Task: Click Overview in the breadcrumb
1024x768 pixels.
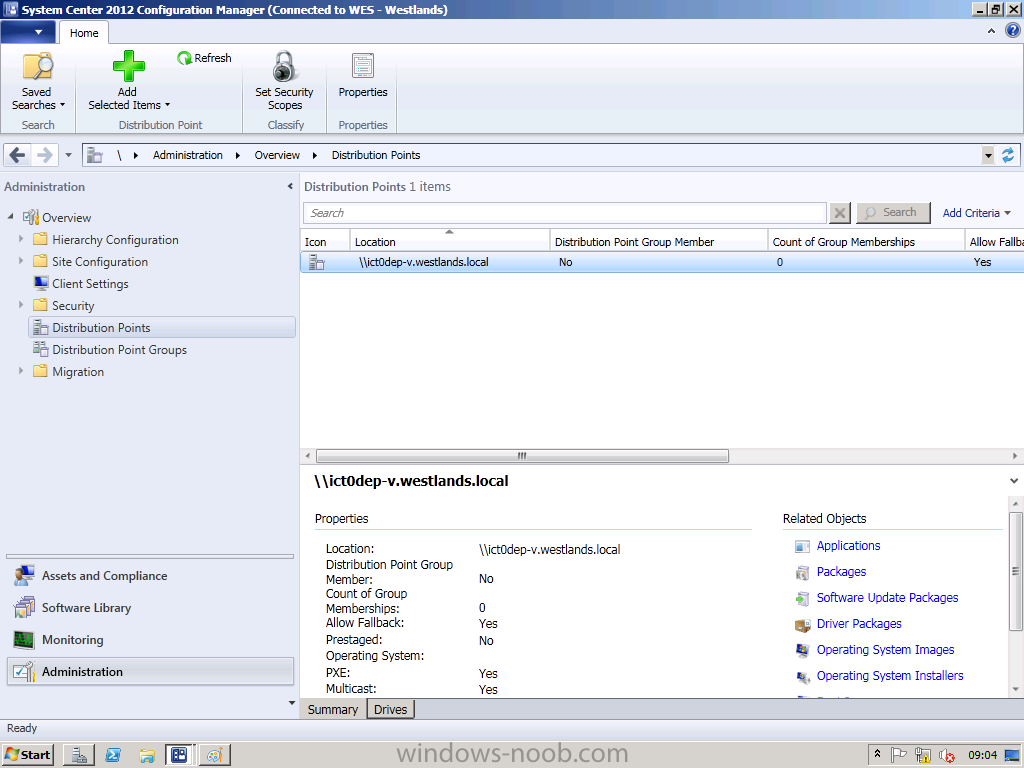Action: click(x=277, y=155)
